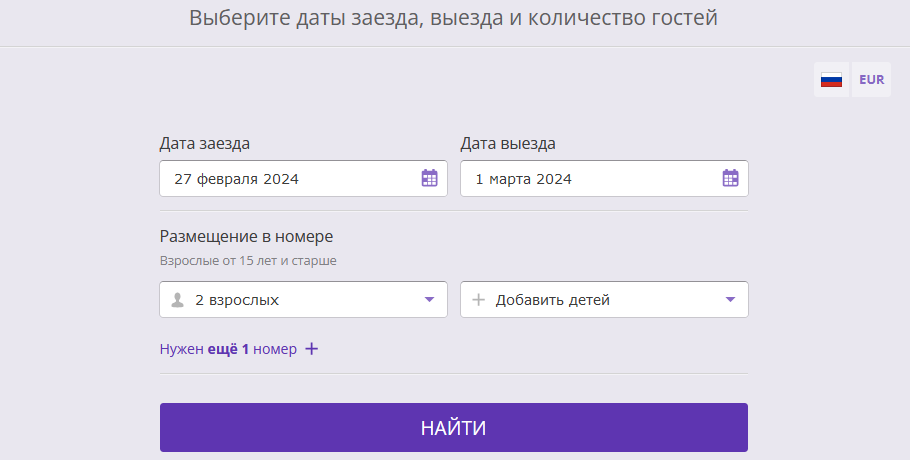Open the check-out date calendar icon
Screen dimensions: 910x460
tap(731, 178)
